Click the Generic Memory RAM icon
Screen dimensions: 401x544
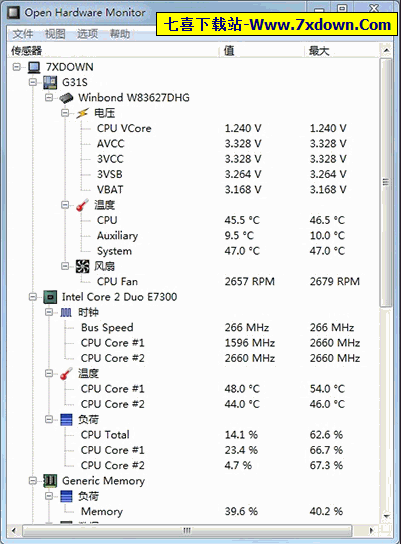[50, 481]
